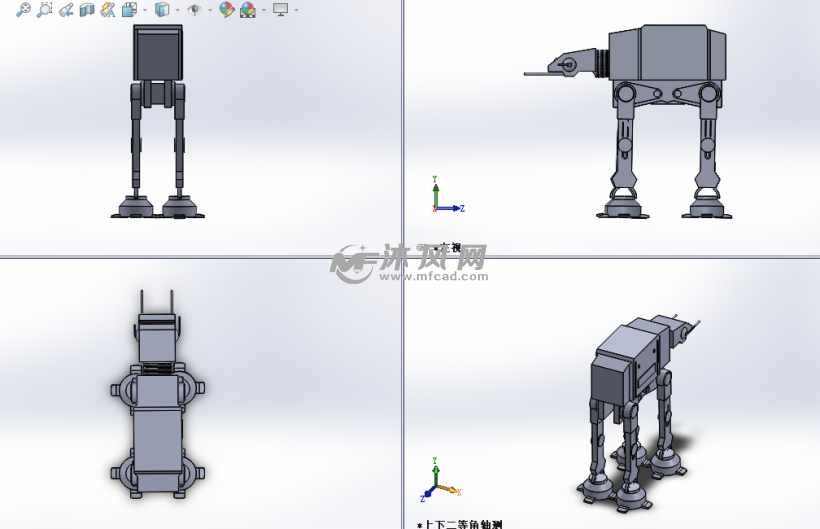
Task: Click the coordinate triad in isometric viewport
Action: click(440, 479)
